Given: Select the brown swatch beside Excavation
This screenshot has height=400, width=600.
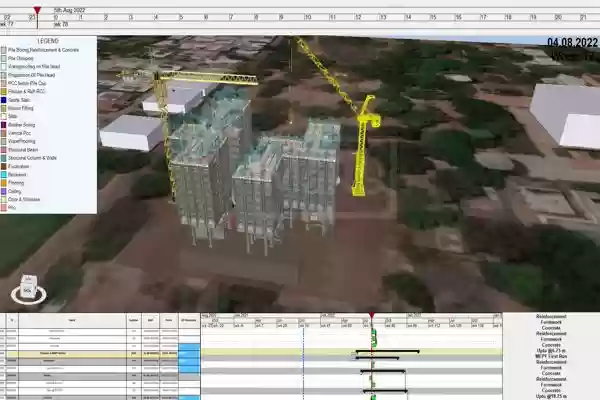Looking at the screenshot, I should click(4, 166).
